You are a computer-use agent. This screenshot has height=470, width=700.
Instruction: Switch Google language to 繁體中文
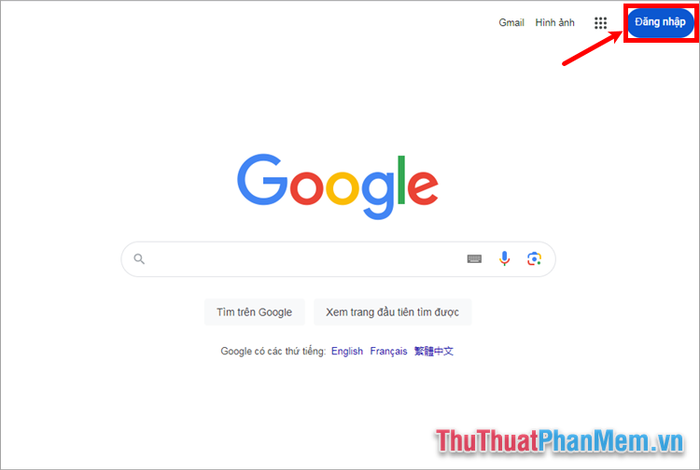pos(434,351)
